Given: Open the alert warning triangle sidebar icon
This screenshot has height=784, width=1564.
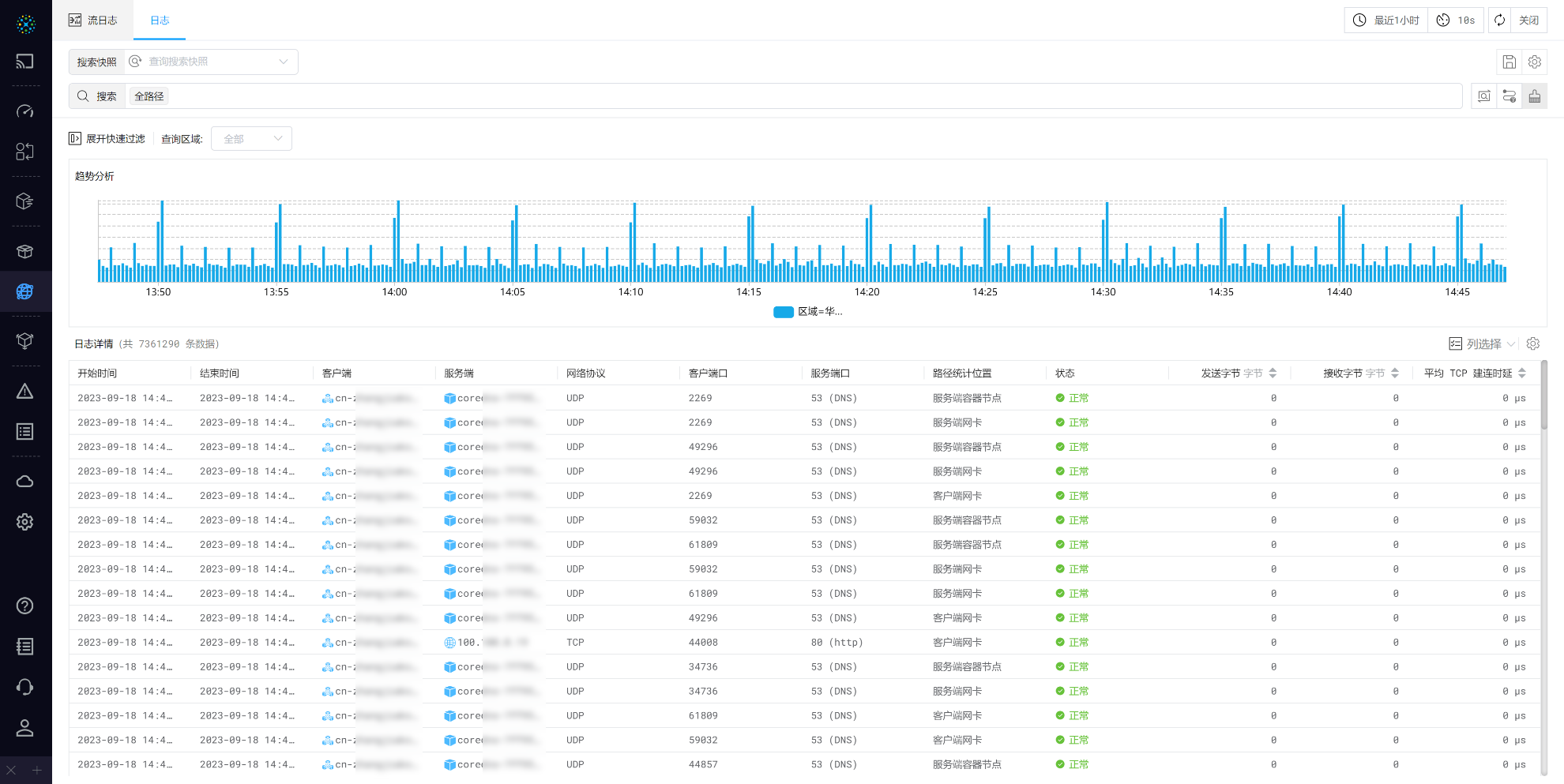Looking at the screenshot, I should click(25, 392).
